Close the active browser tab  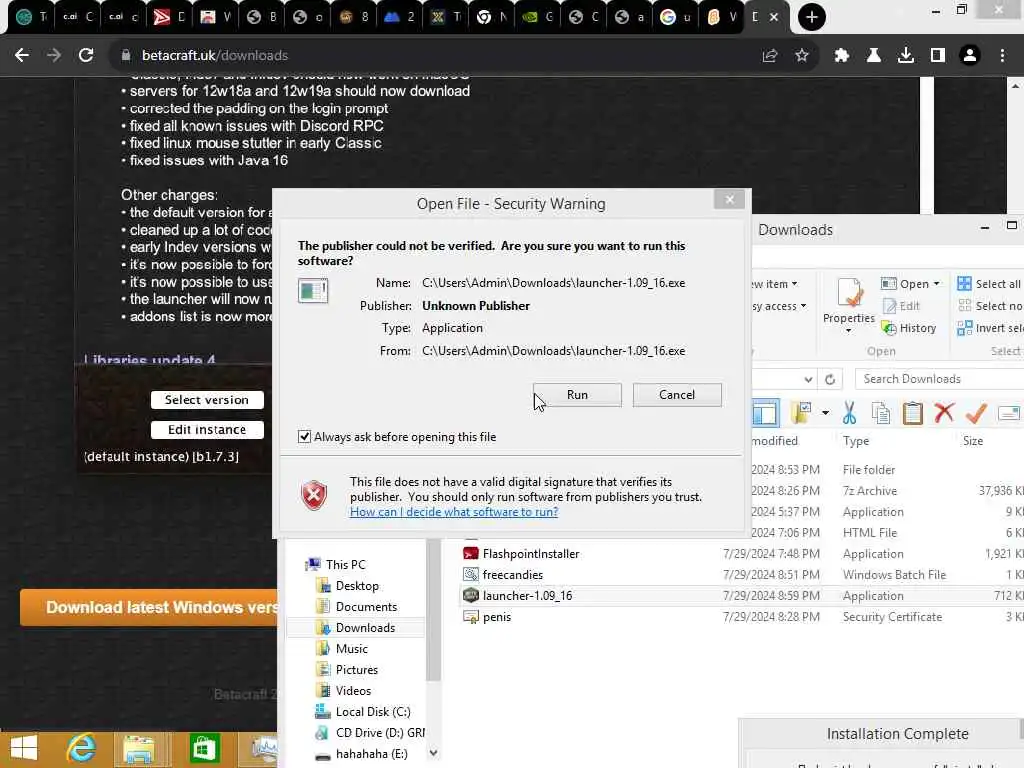point(774,17)
